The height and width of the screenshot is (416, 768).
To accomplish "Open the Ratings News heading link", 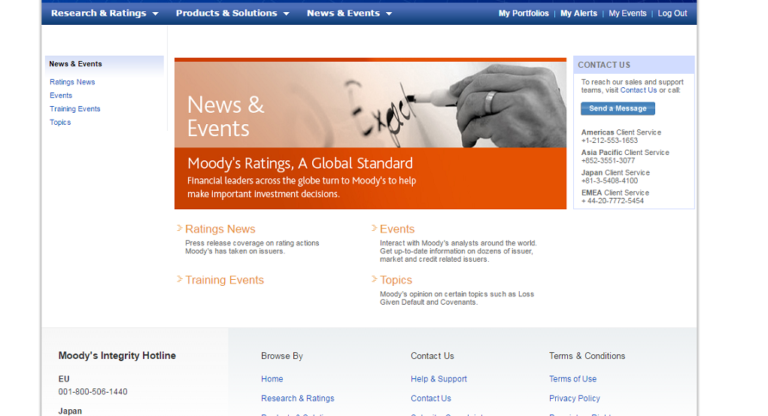I will (220, 229).
